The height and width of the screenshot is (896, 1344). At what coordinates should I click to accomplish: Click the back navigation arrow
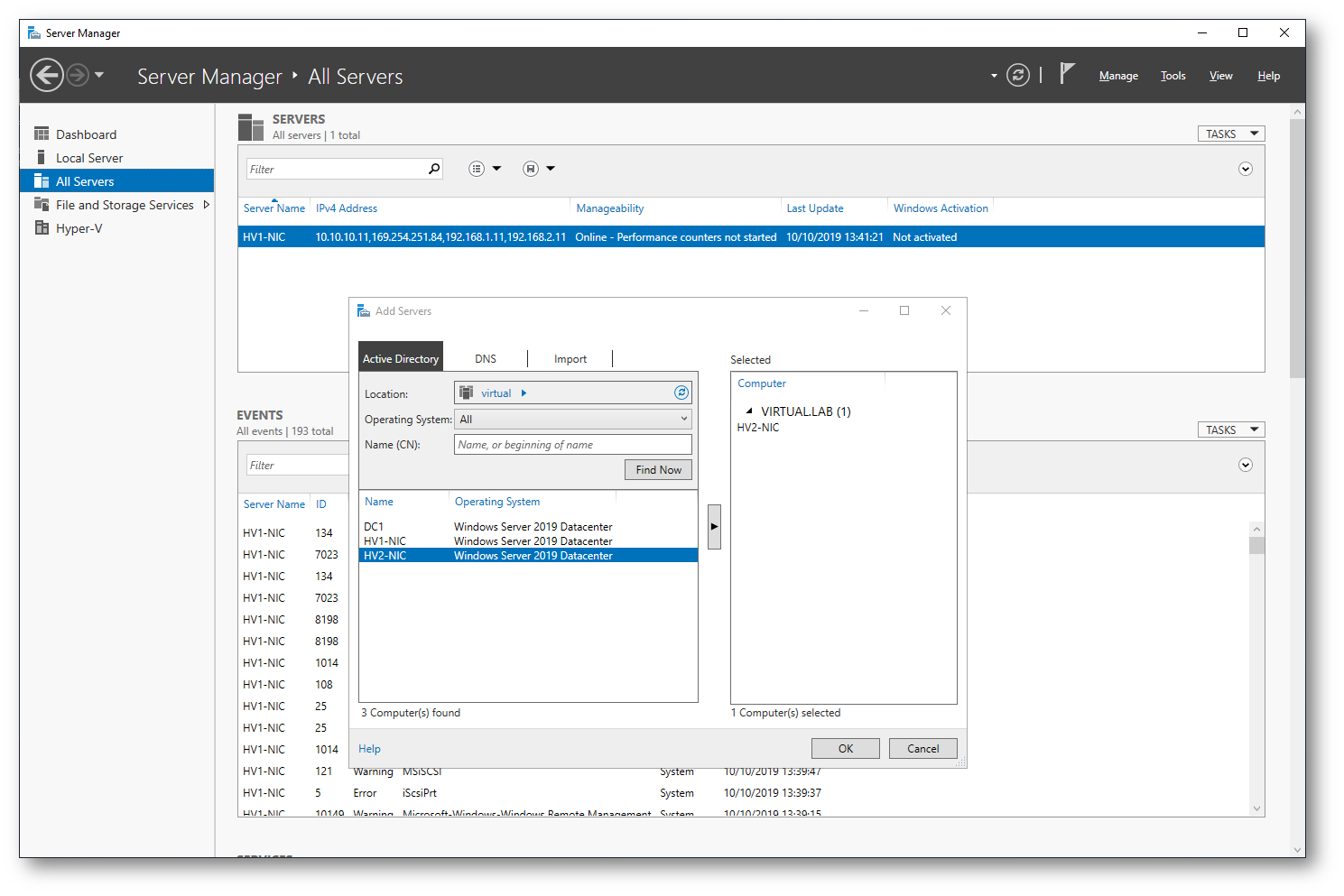(47, 75)
